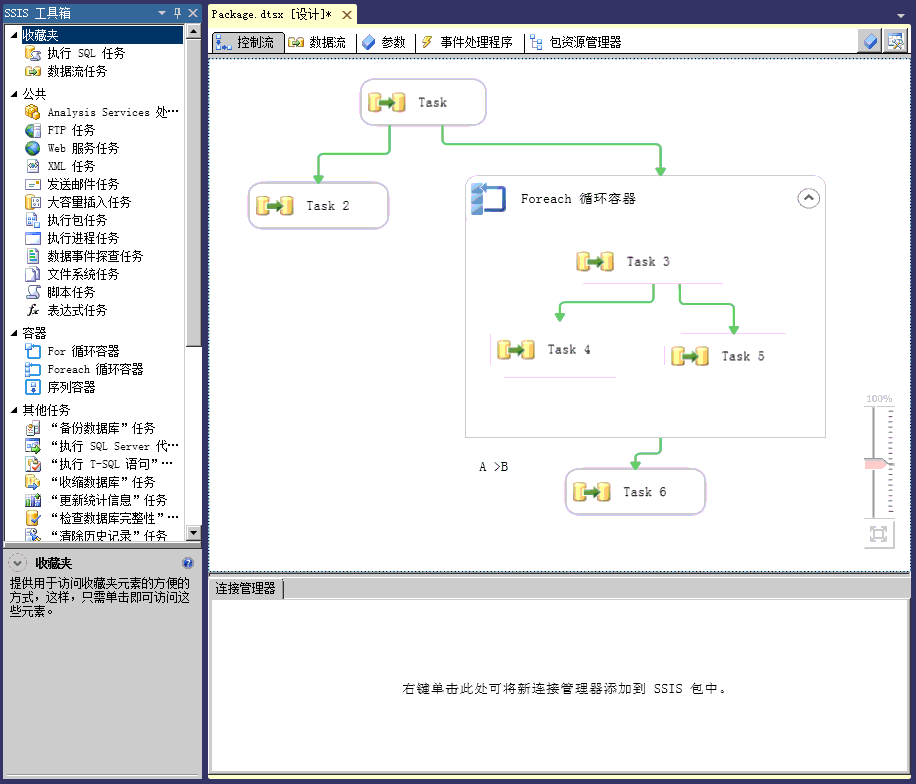Image resolution: width=916 pixels, height=784 pixels.
Task: Open help icon in 收藏夹 description pane
Action: tap(187, 563)
